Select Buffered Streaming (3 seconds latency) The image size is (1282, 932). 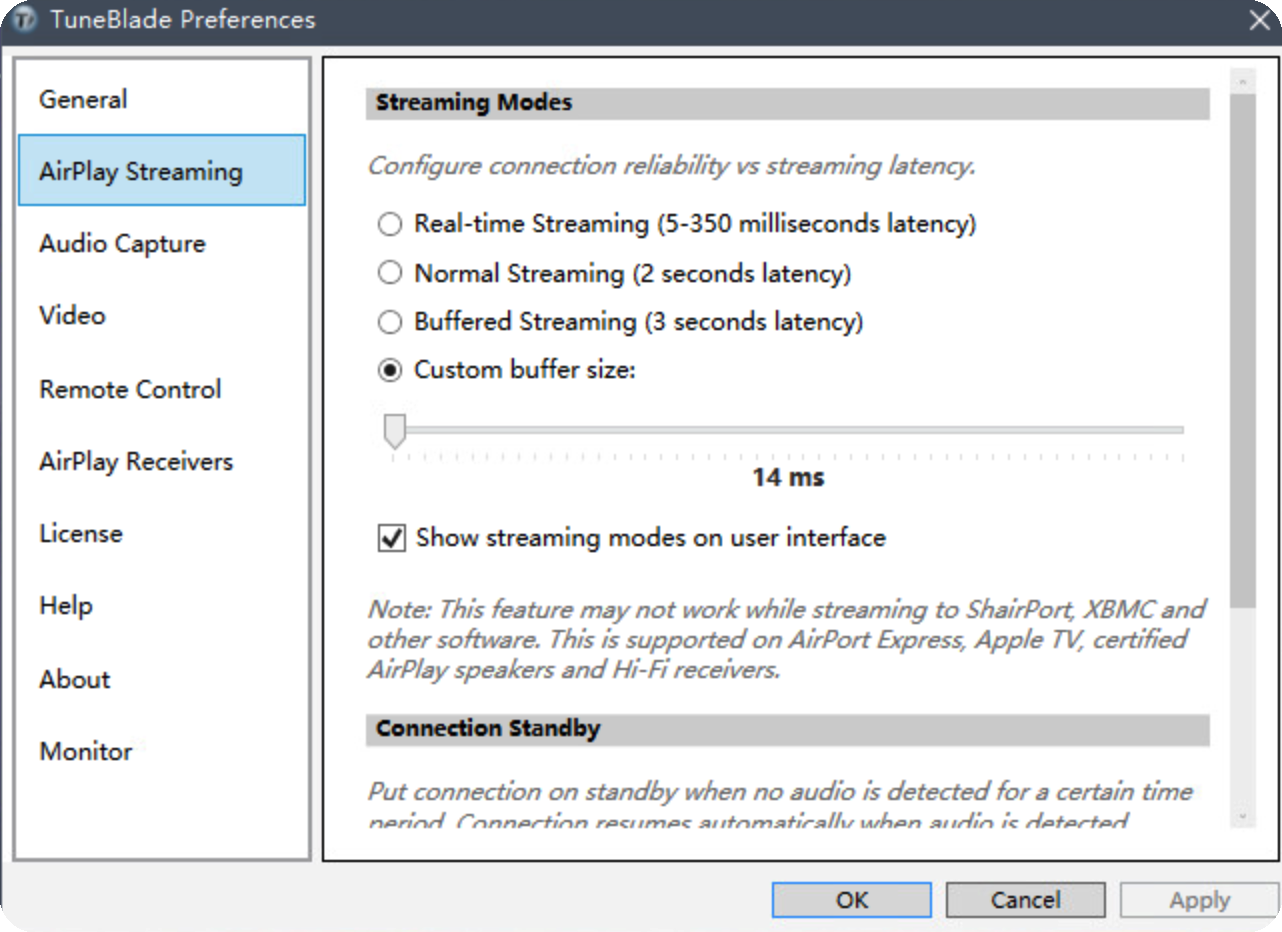click(390, 322)
